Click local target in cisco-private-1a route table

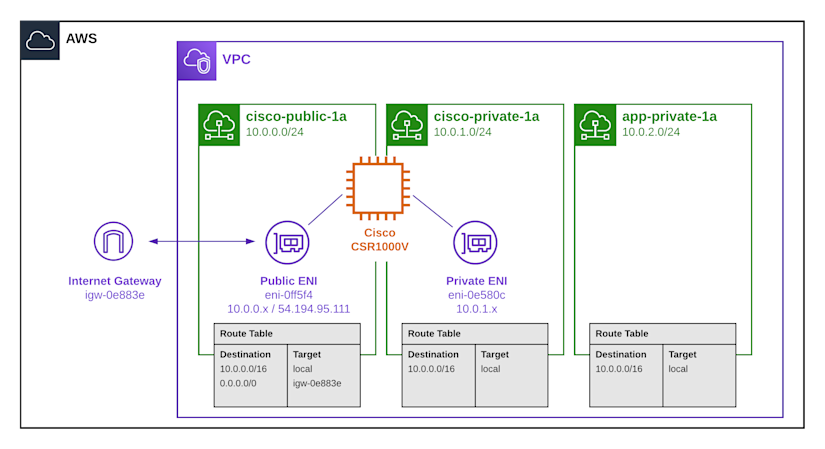[490, 369]
